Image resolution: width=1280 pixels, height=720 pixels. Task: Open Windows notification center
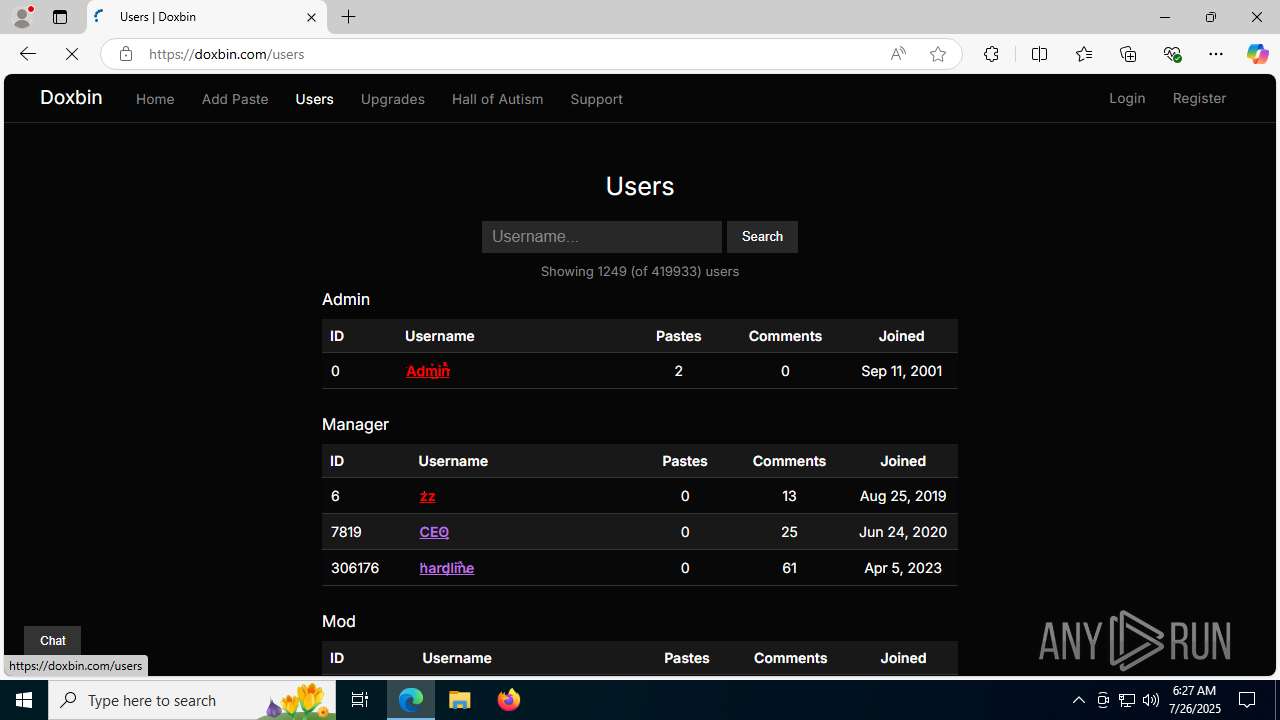pos(1248,700)
